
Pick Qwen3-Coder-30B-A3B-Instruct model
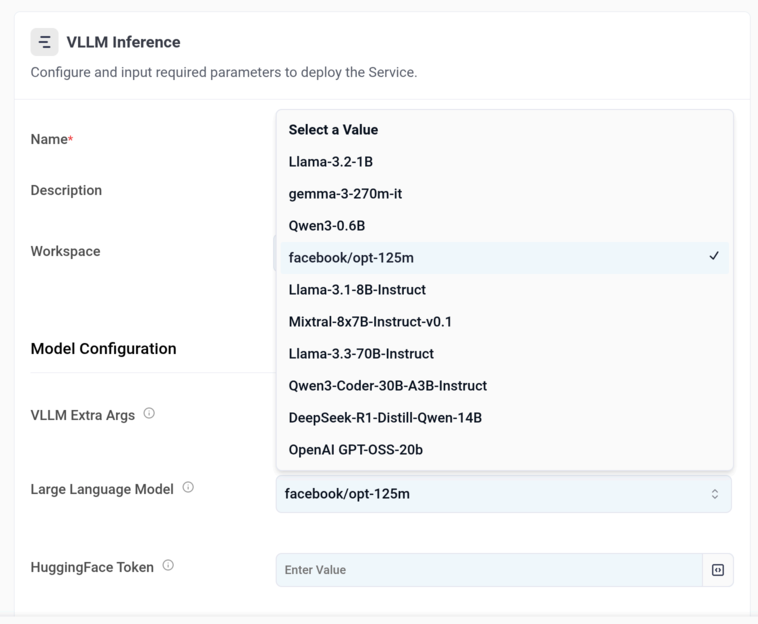[x=505, y=385]
